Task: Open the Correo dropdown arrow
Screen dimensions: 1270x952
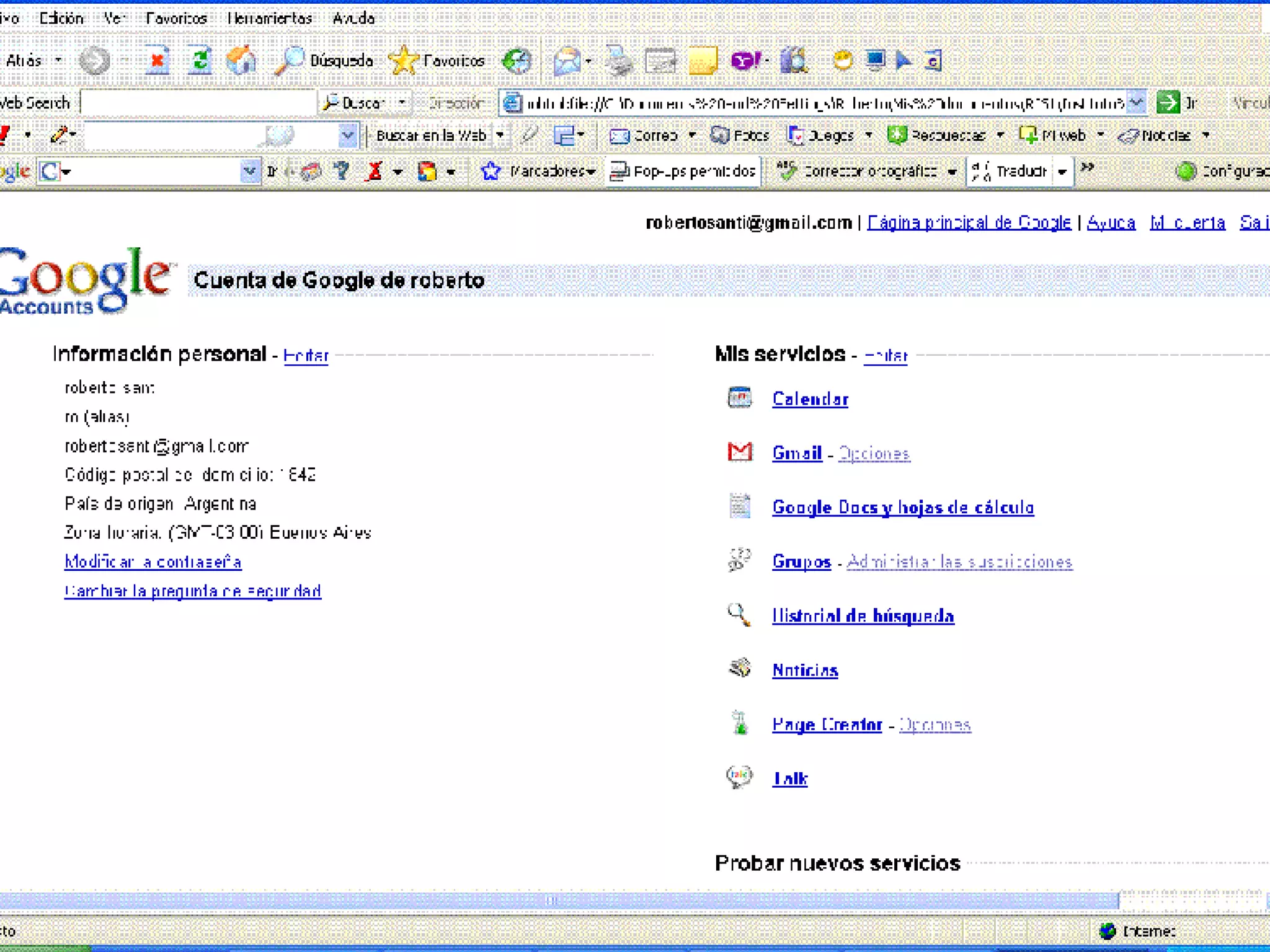Action: tap(693, 135)
